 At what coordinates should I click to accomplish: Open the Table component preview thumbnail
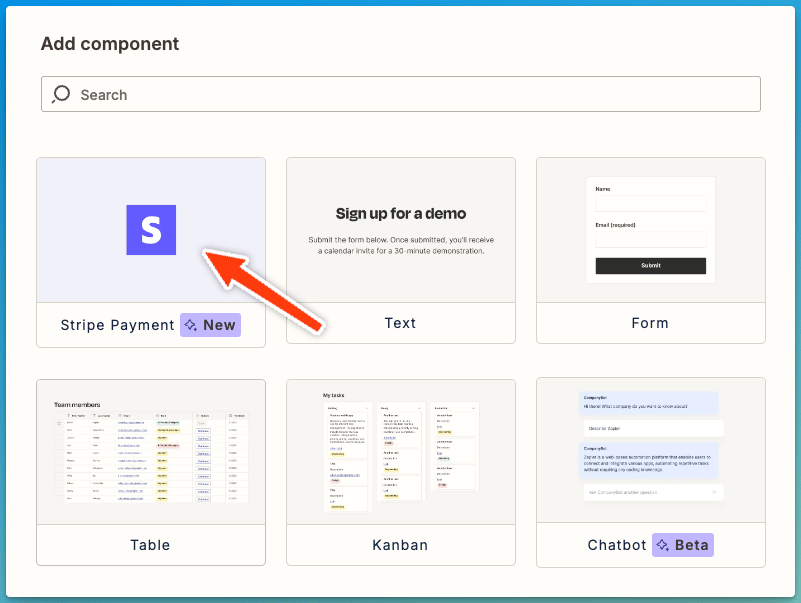tap(151, 452)
